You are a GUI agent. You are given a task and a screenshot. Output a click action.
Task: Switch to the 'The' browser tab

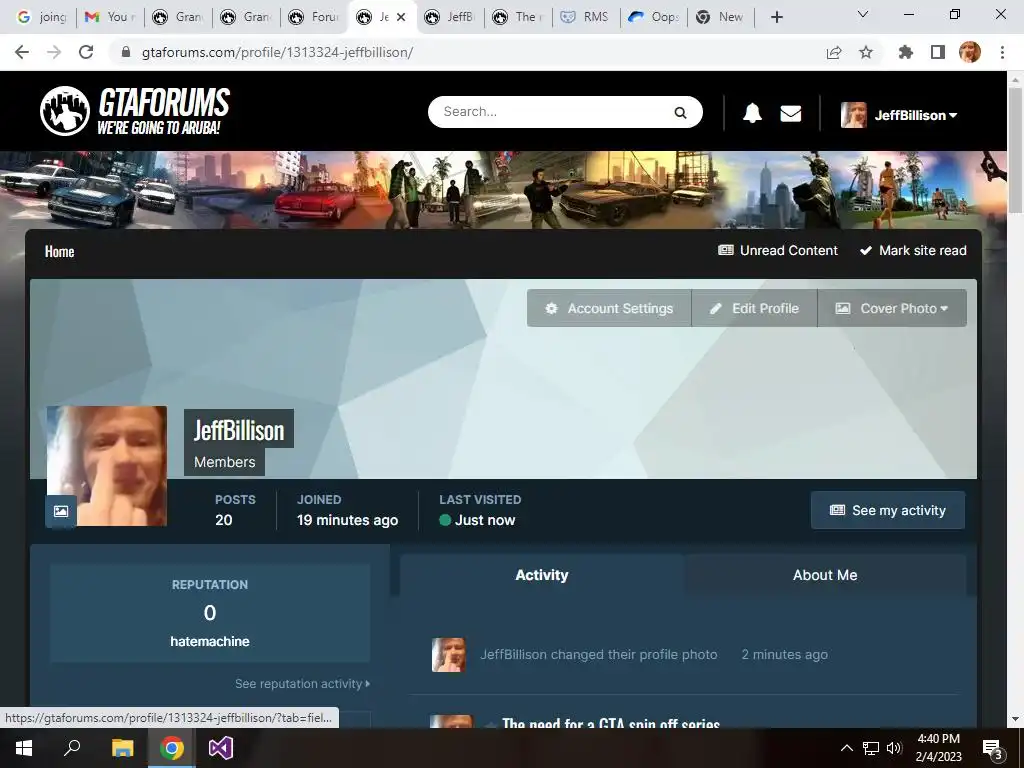click(518, 17)
